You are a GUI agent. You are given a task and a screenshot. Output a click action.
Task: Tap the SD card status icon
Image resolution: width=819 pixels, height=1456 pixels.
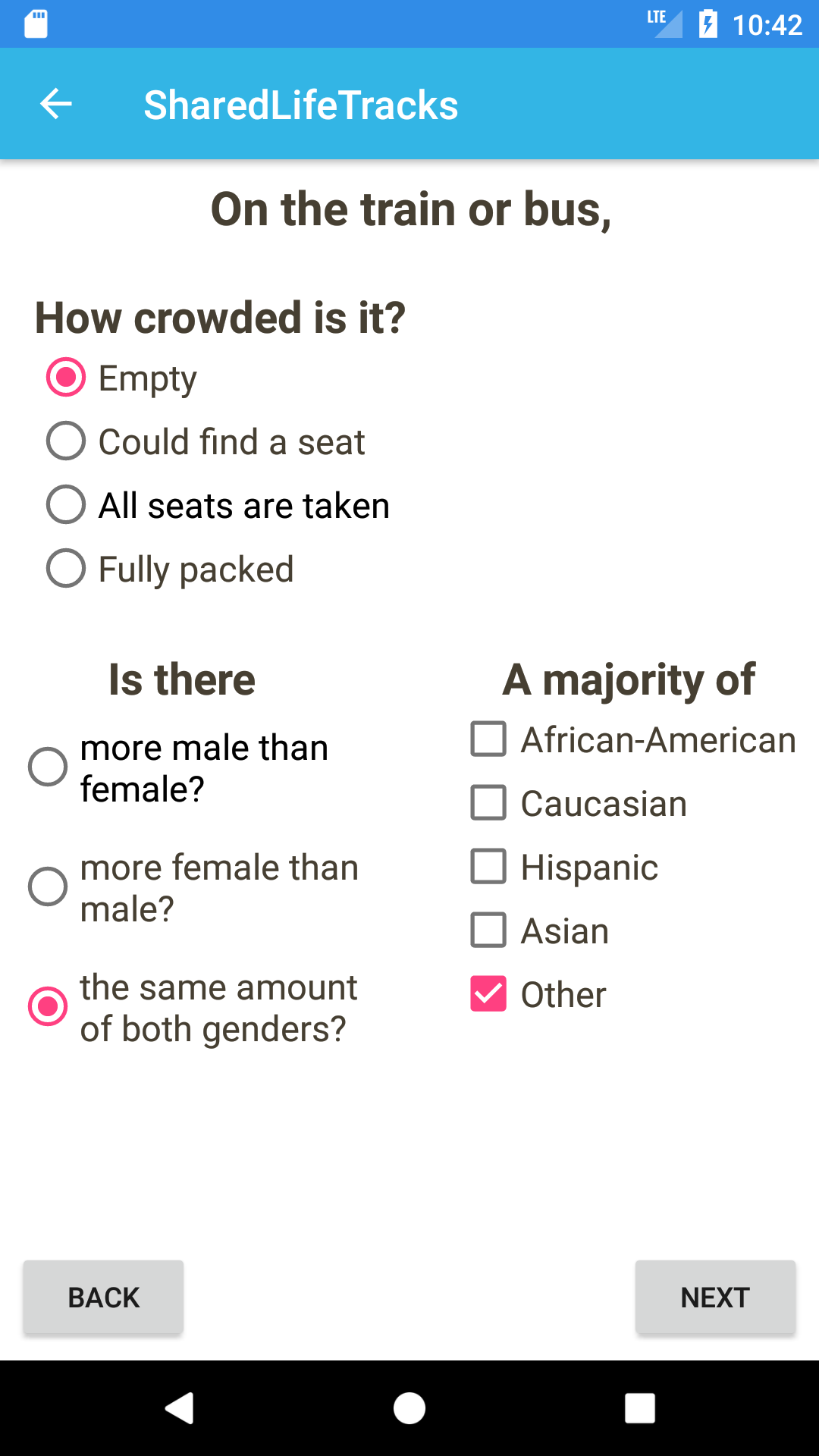tap(36, 24)
